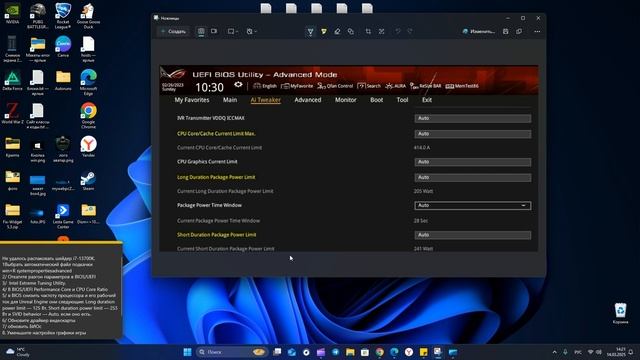Screen dimensions: 640x360
Task: Open Chrome from the taskbar
Action: coord(380,352)
